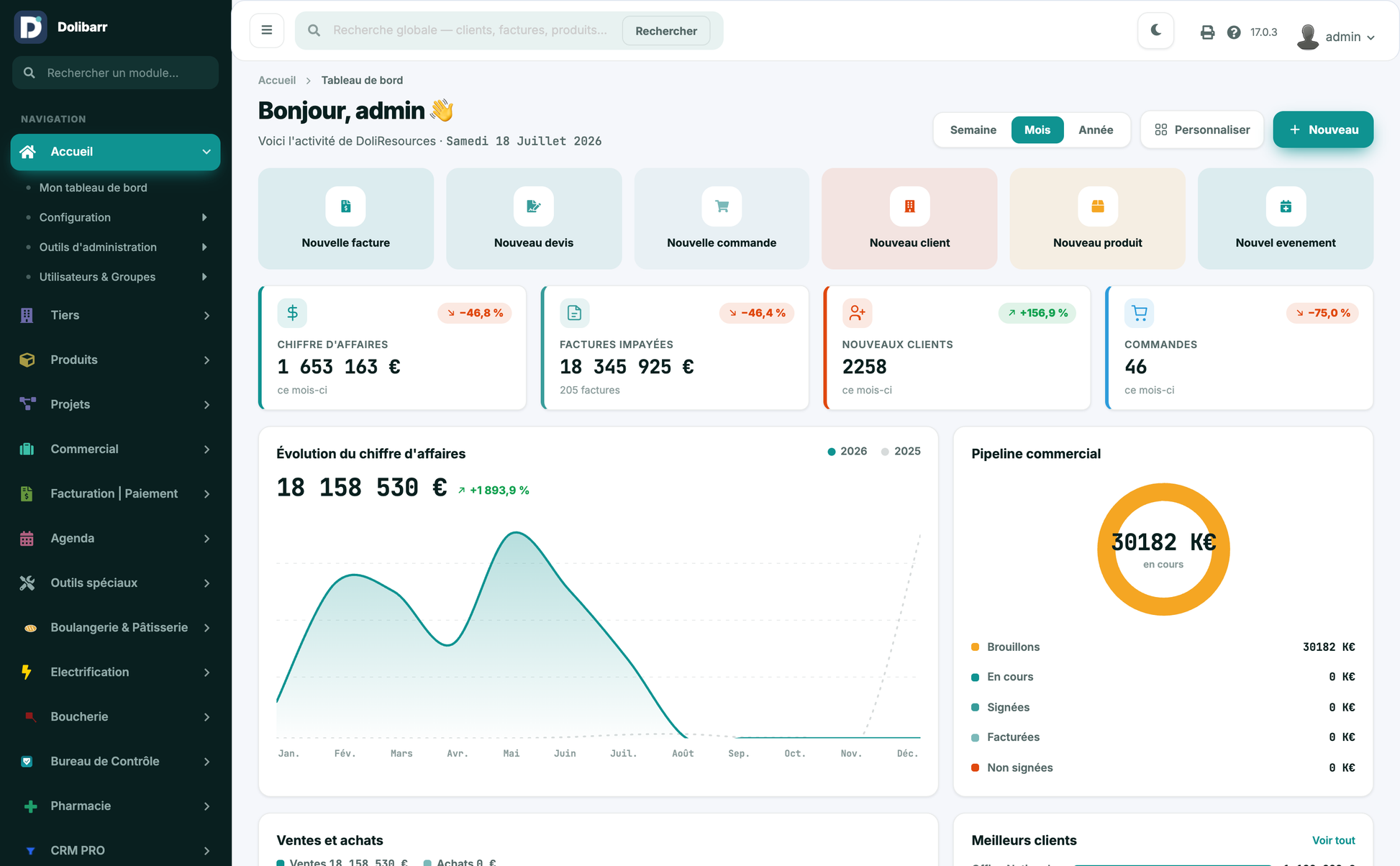Expand the Boucherie menu chevron
Viewport: 1400px width, 866px height.
pos(206,717)
